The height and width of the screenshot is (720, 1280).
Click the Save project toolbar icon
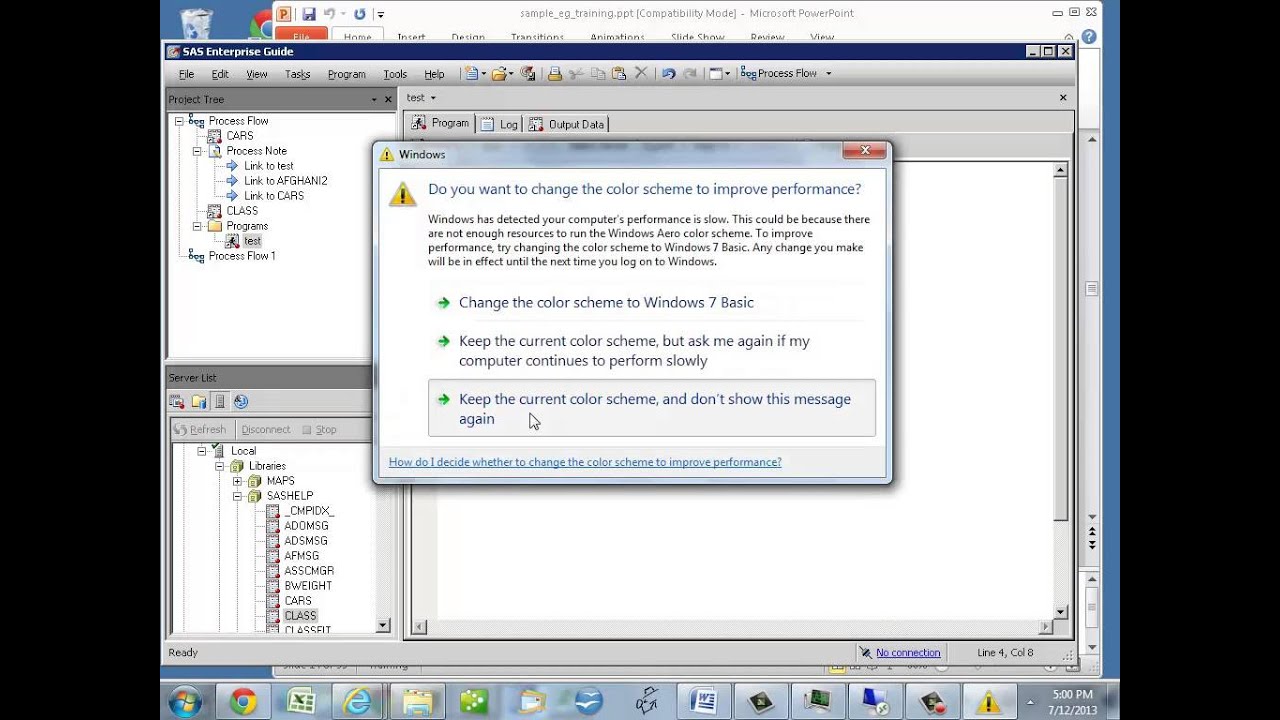[x=528, y=74]
